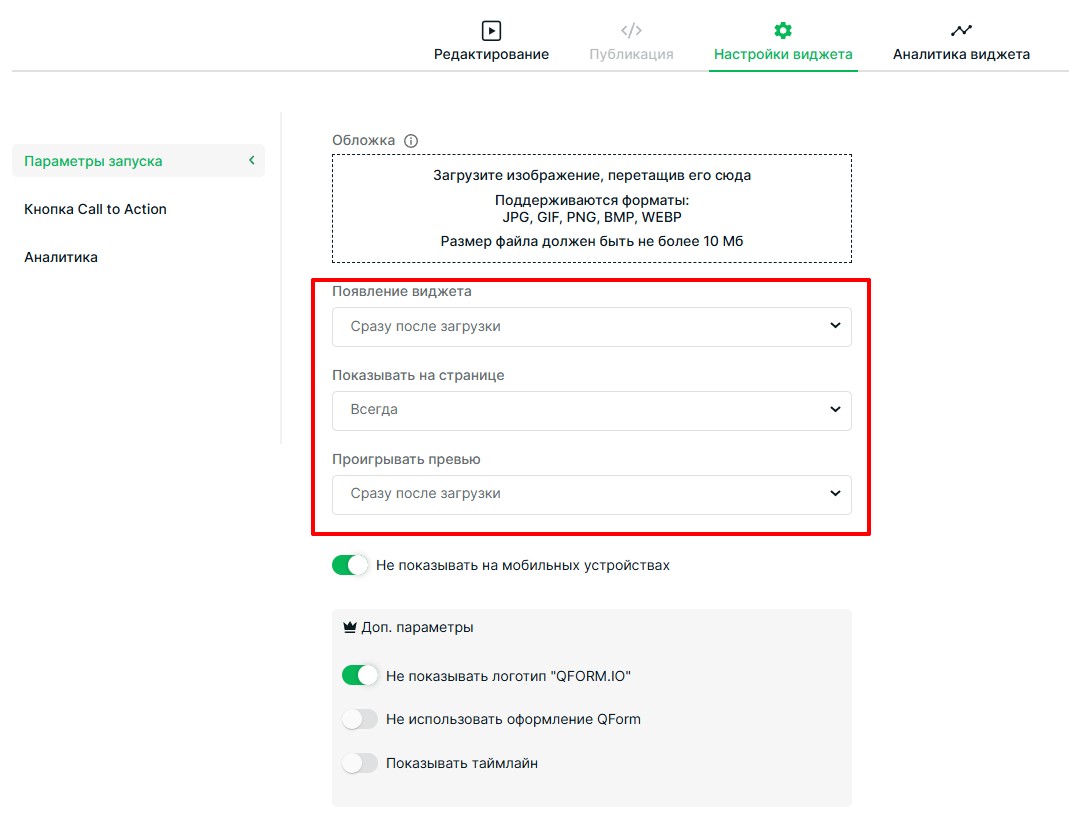Click the play icon above Редактирование
Screen dimensions: 1069x838
pos(491,30)
